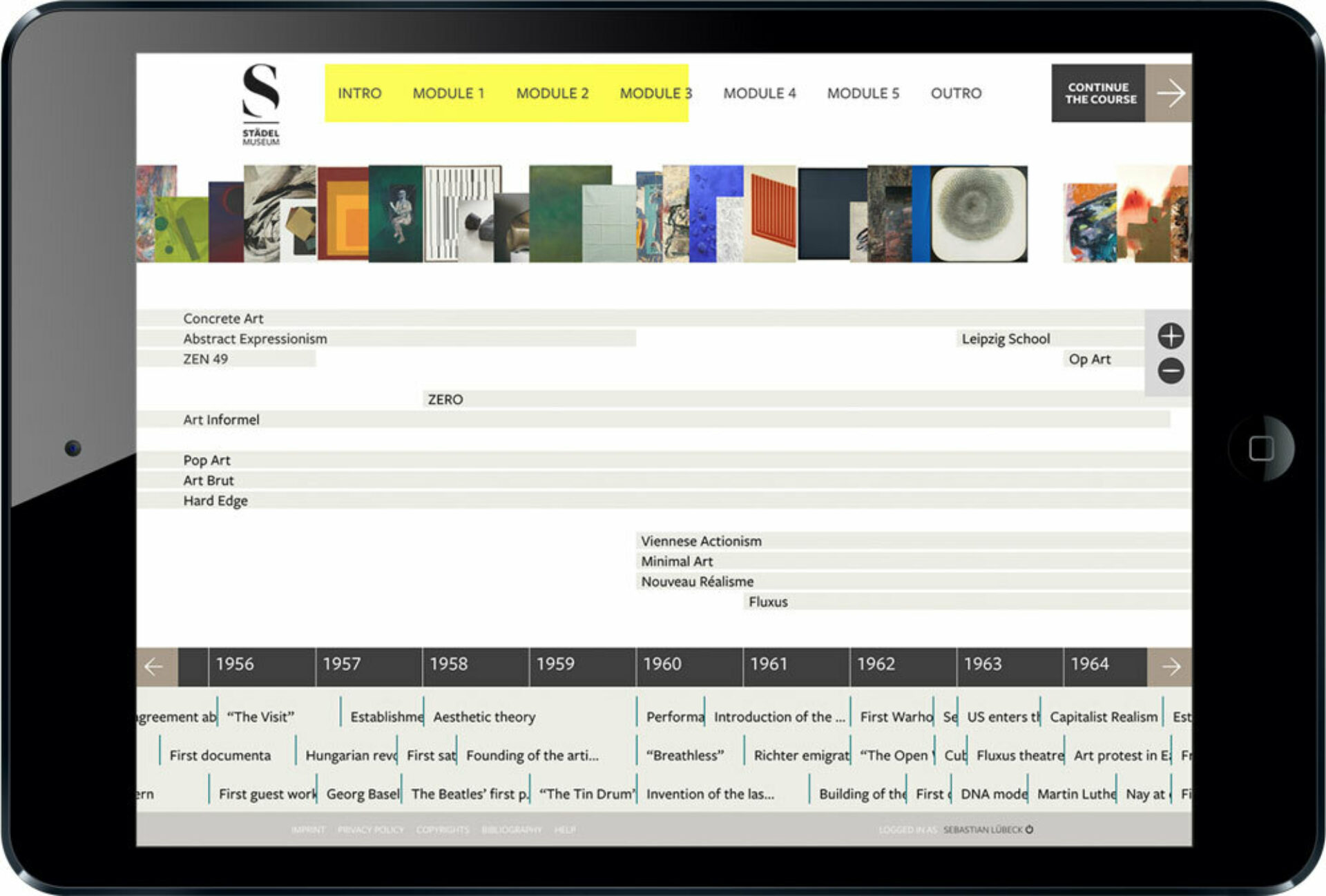Select the Op Art bar
1326x896 pixels.
1104,359
